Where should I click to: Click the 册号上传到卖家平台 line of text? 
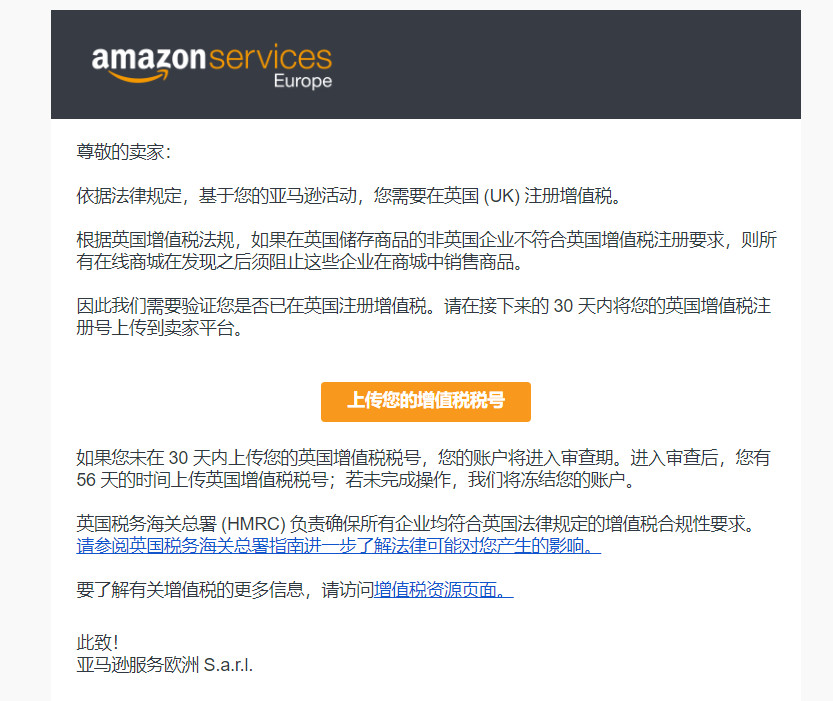tap(159, 328)
